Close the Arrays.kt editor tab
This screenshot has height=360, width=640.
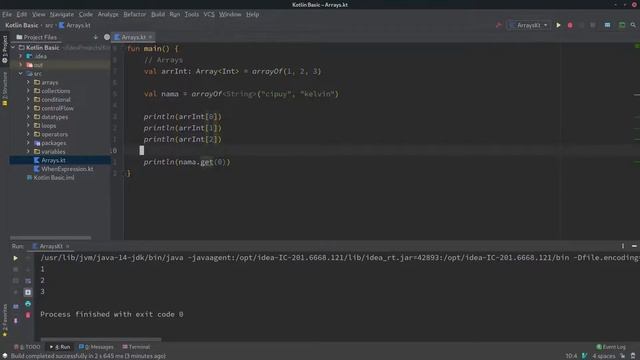point(151,37)
